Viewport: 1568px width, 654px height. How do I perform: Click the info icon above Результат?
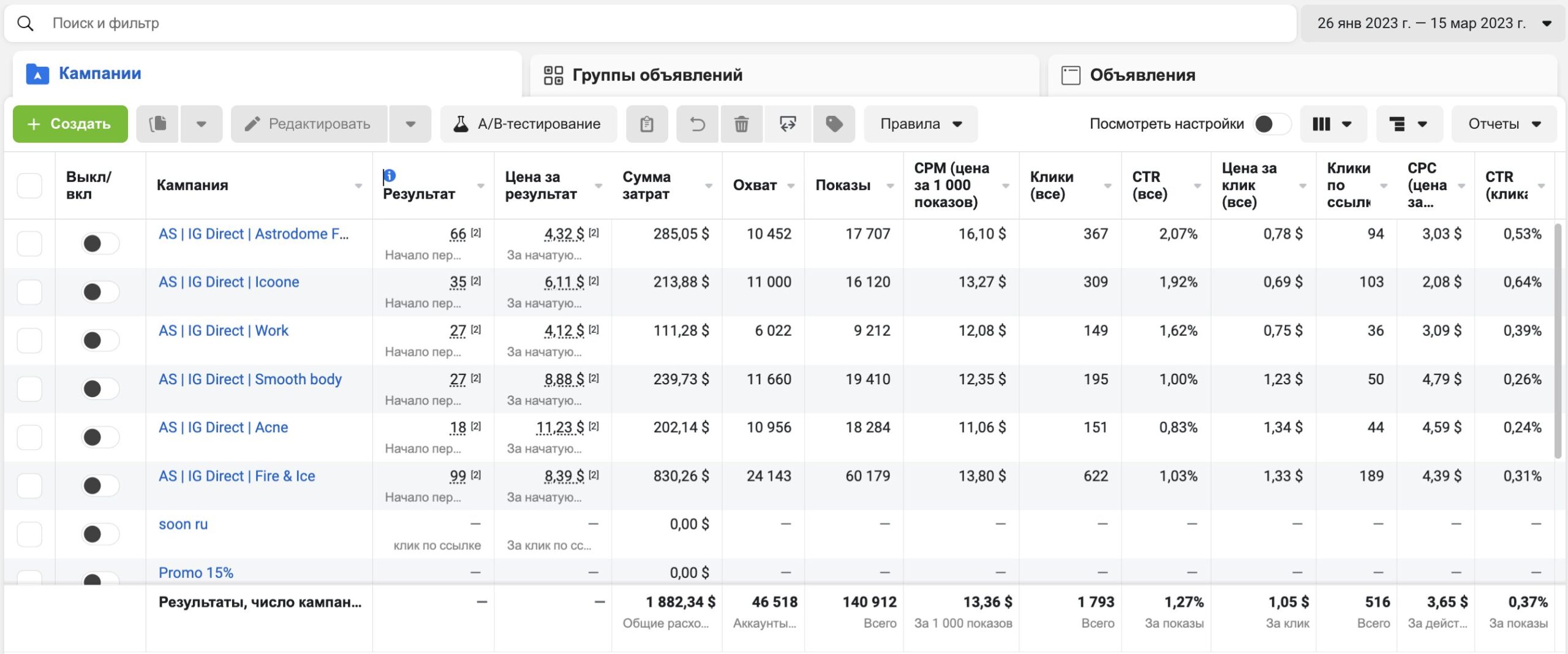pyautogui.click(x=389, y=176)
